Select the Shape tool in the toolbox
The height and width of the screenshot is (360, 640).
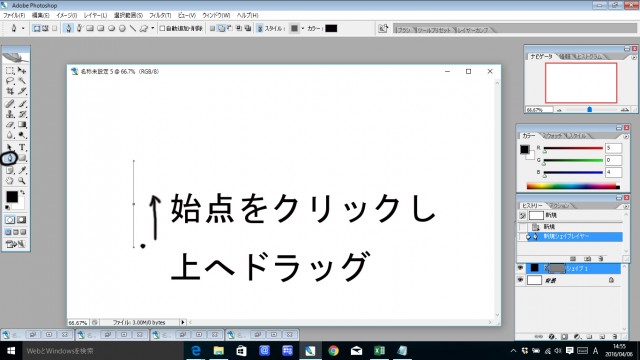(22, 158)
